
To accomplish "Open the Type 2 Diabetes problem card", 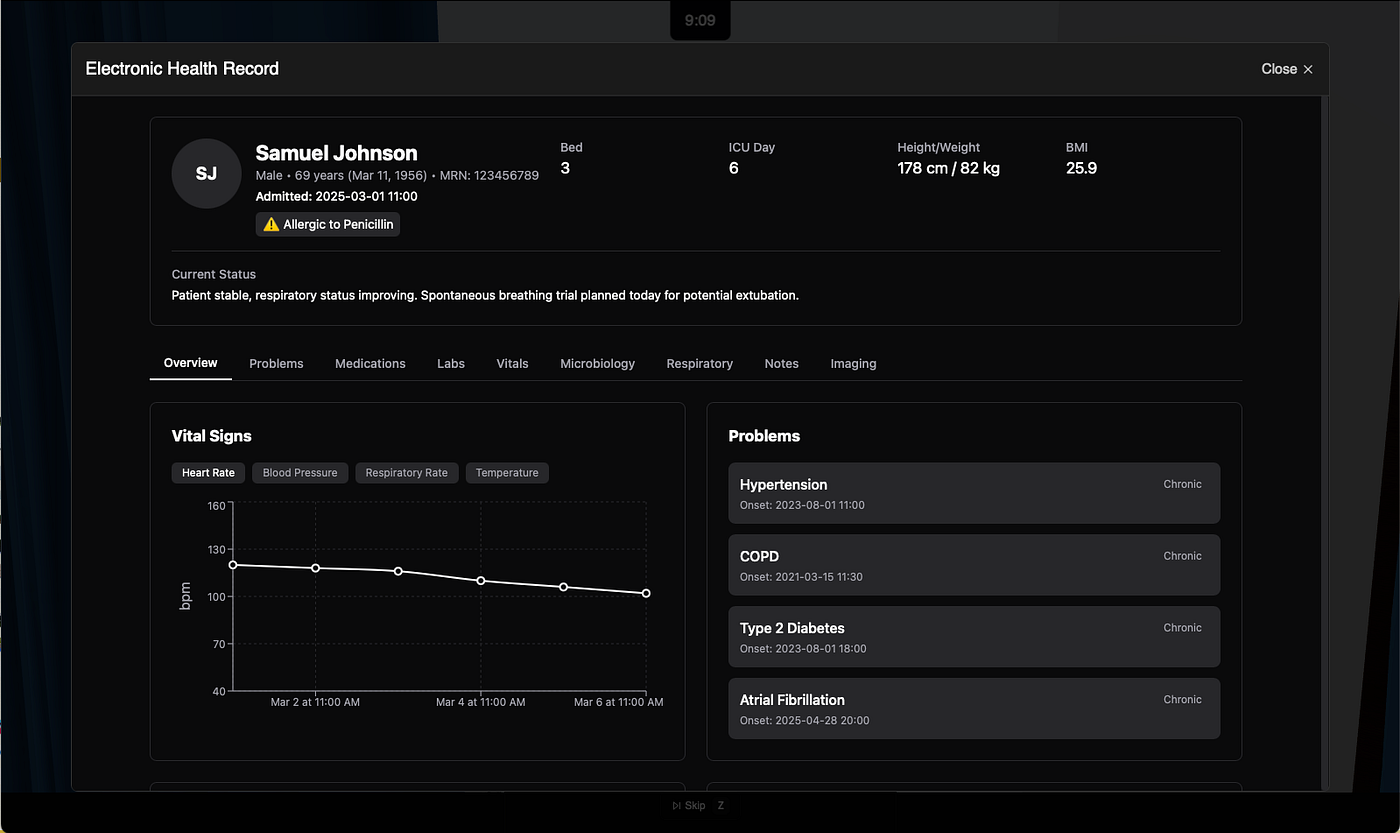I will [x=974, y=637].
